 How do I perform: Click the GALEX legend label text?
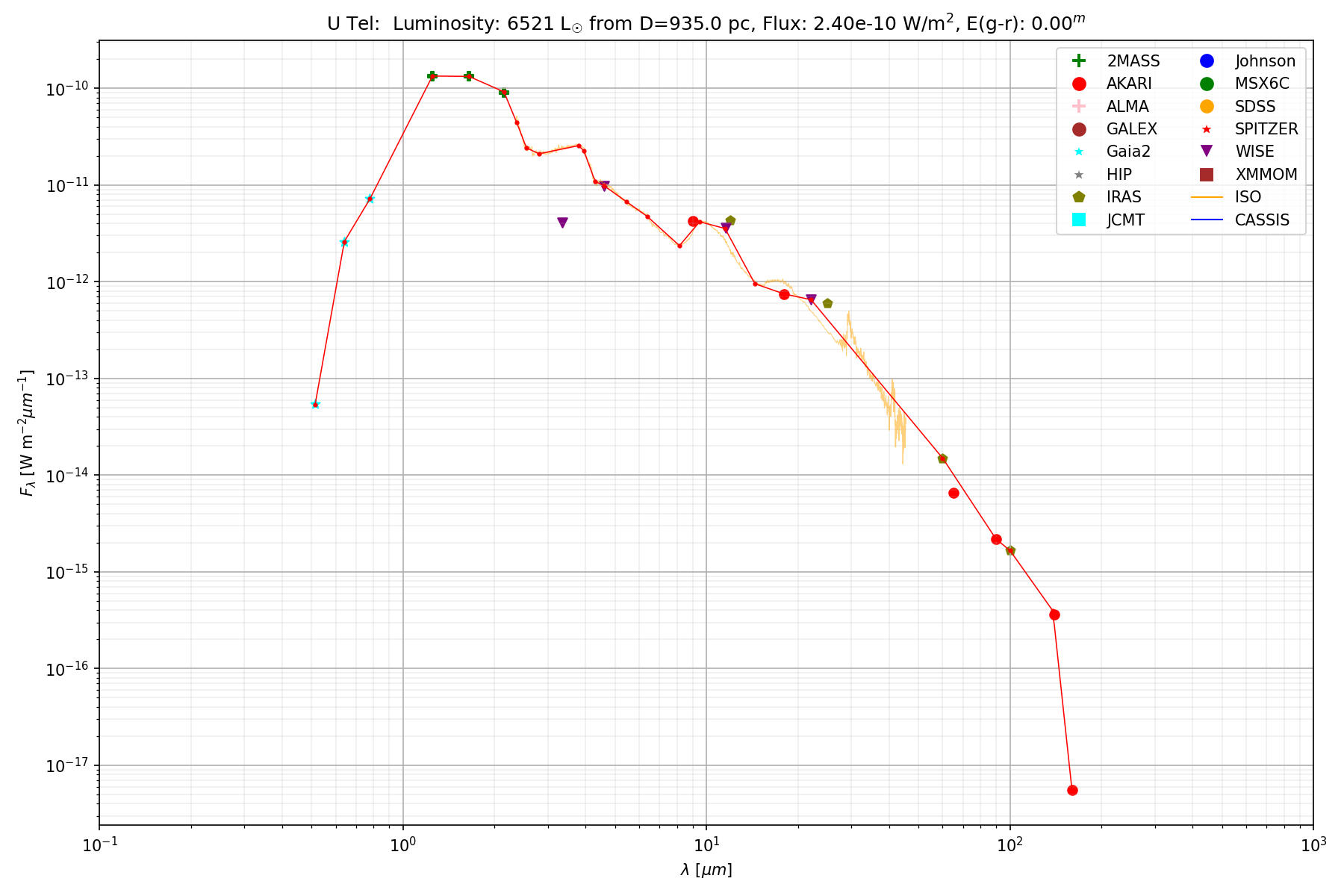(1131, 129)
